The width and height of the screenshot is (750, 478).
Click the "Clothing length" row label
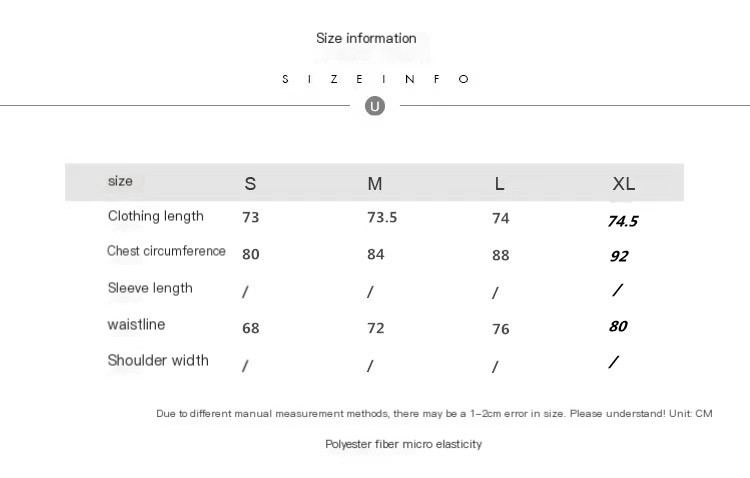point(155,216)
